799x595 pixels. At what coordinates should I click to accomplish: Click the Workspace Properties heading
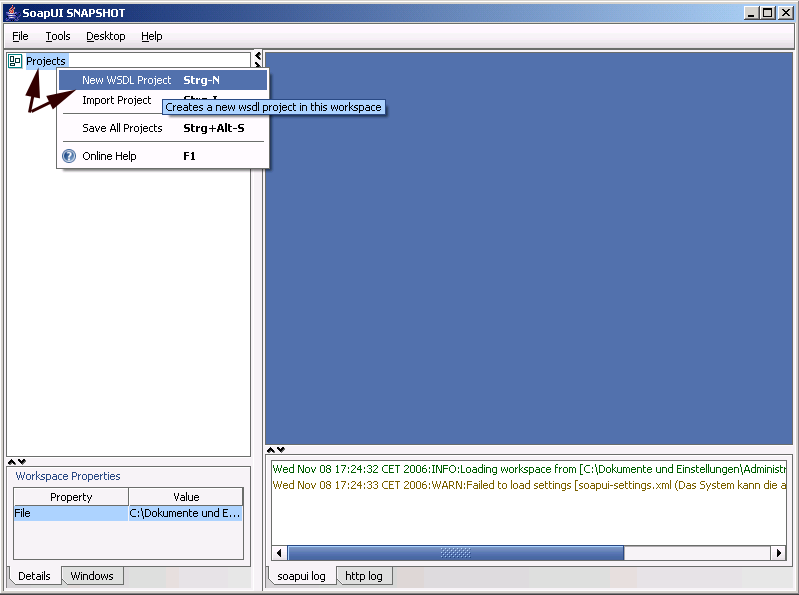[68, 476]
